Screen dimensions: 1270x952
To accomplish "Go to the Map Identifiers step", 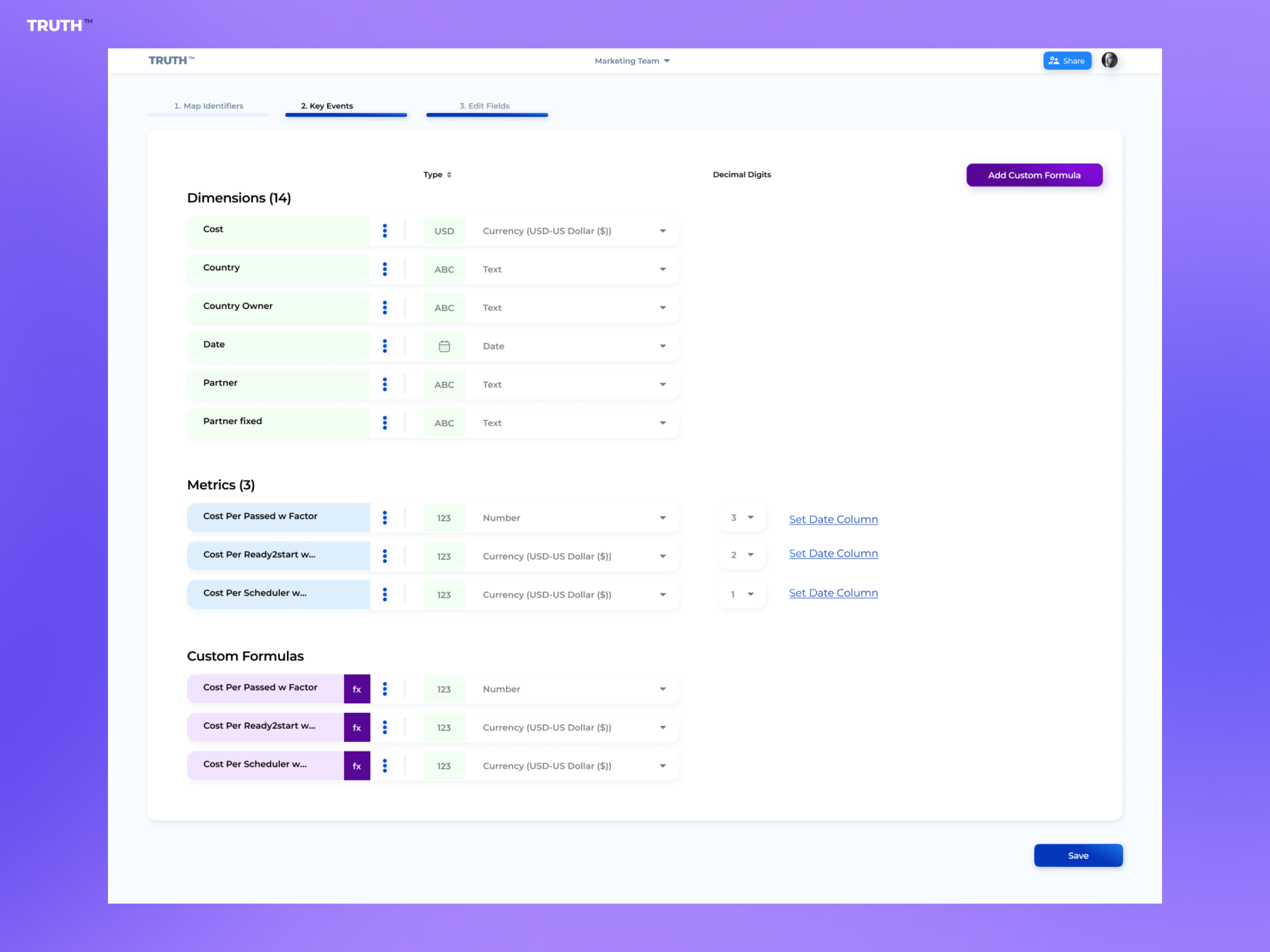I will point(208,107).
